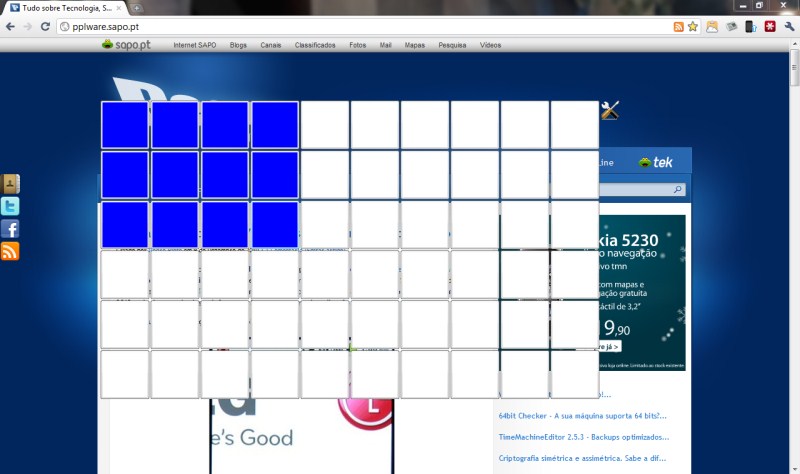Viewport: 800px width, 474px height.
Task: Click the wrench and screwdriver tools icon
Action: (x=610, y=110)
